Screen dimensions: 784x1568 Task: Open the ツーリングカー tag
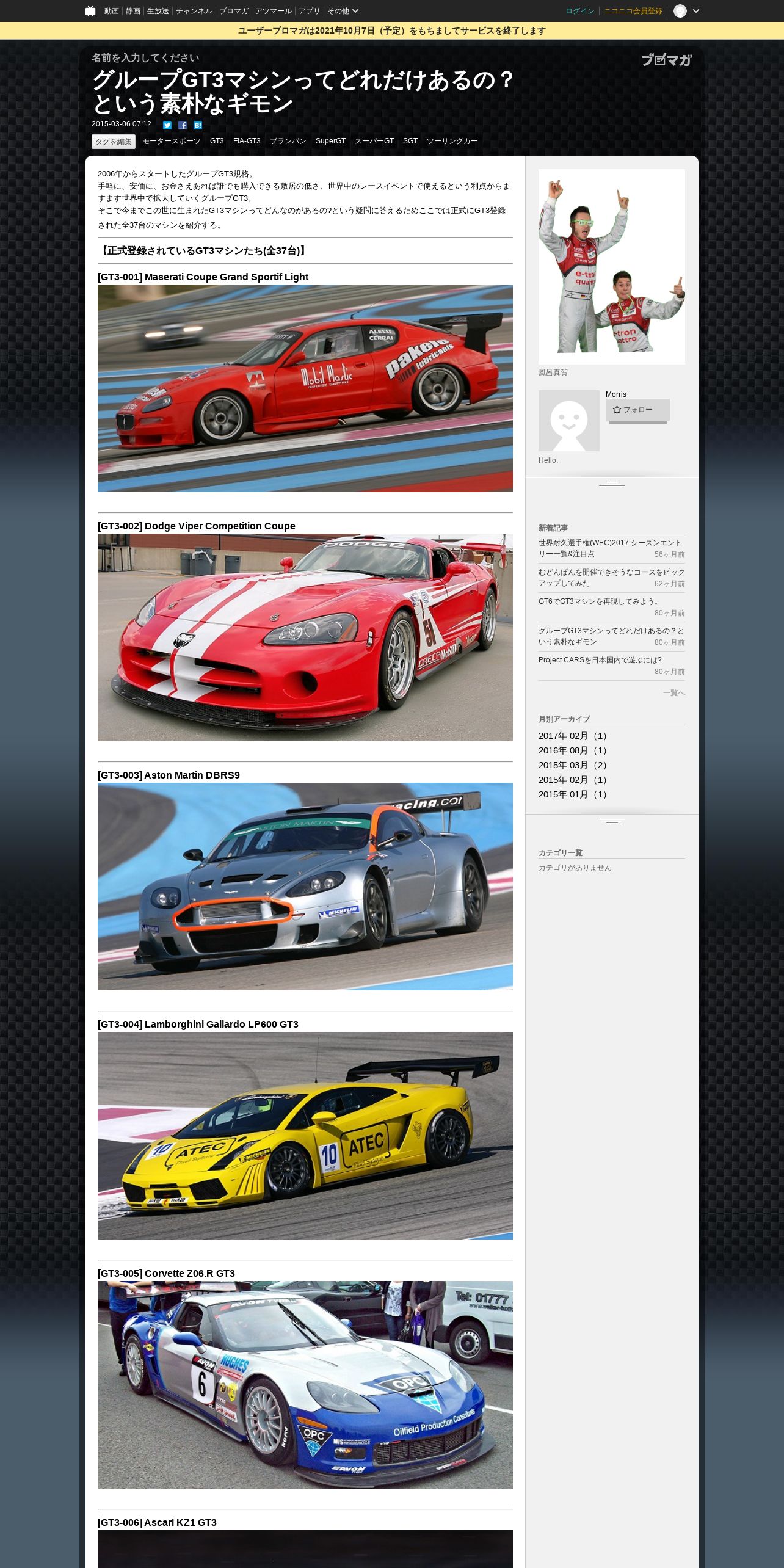tap(452, 141)
